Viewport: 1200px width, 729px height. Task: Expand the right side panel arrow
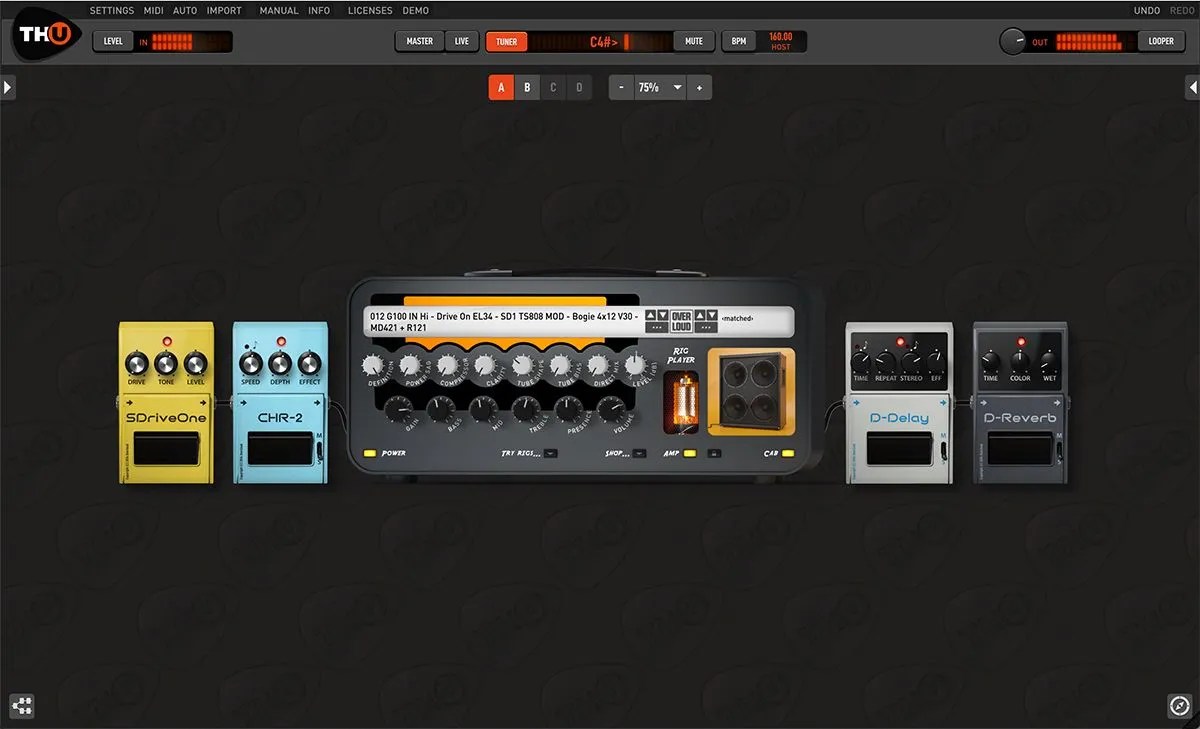click(1192, 87)
